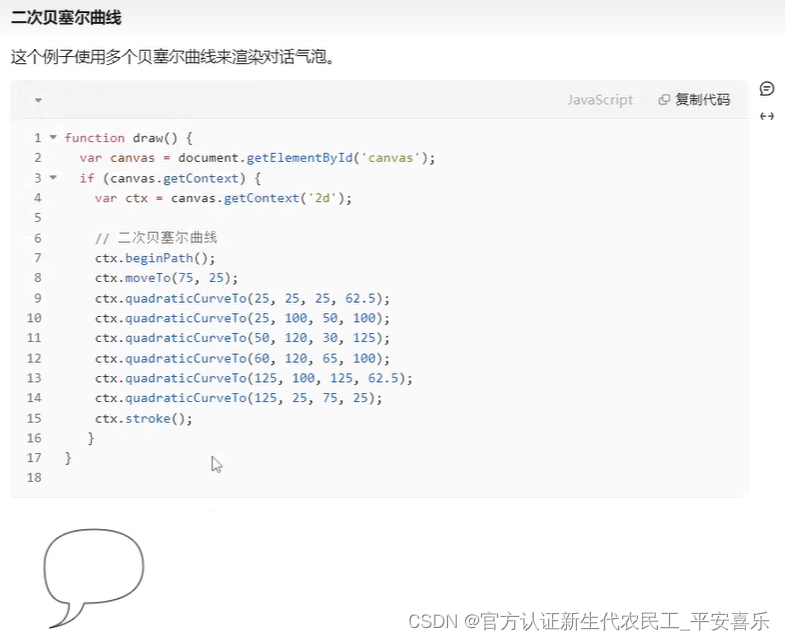Click getContext('2d') on line 4
Viewport: 785px width, 641px height.
(287, 198)
